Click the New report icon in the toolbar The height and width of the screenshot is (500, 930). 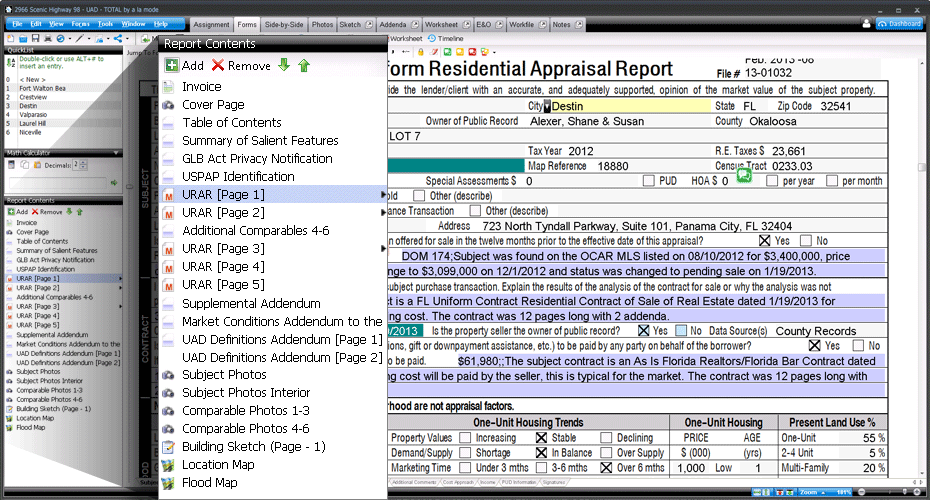coord(11,39)
